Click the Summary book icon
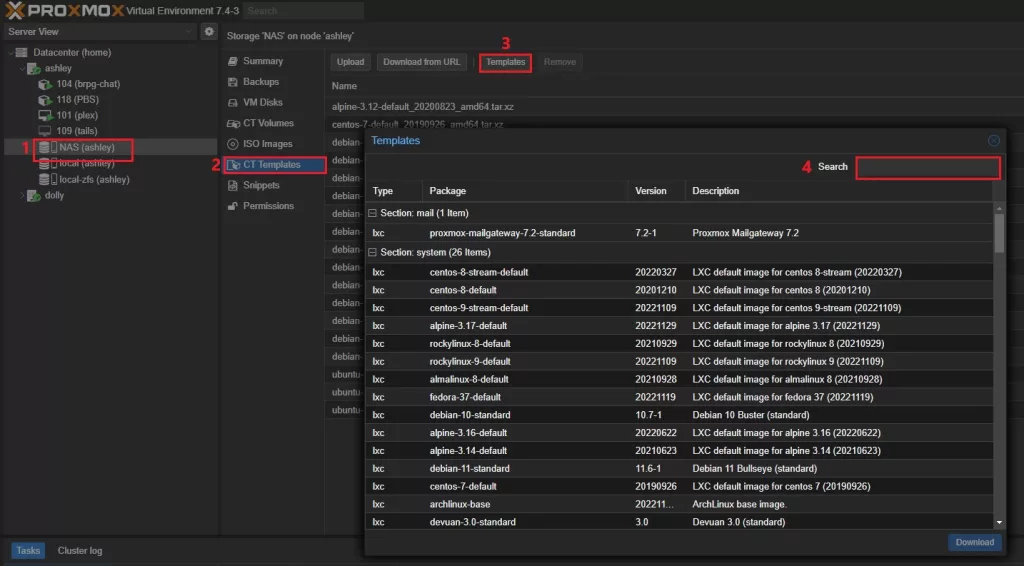Image resolution: width=1024 pixels, height=566 pixels. [x=232, y=61]
